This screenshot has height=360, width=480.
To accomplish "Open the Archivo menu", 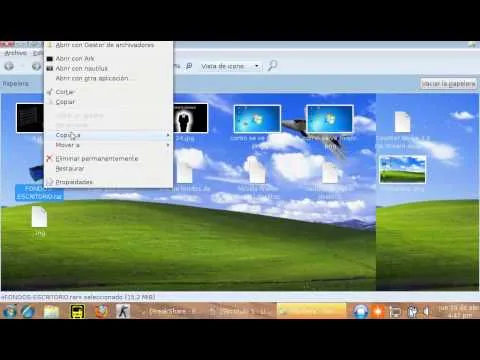I will click(15, 53).
